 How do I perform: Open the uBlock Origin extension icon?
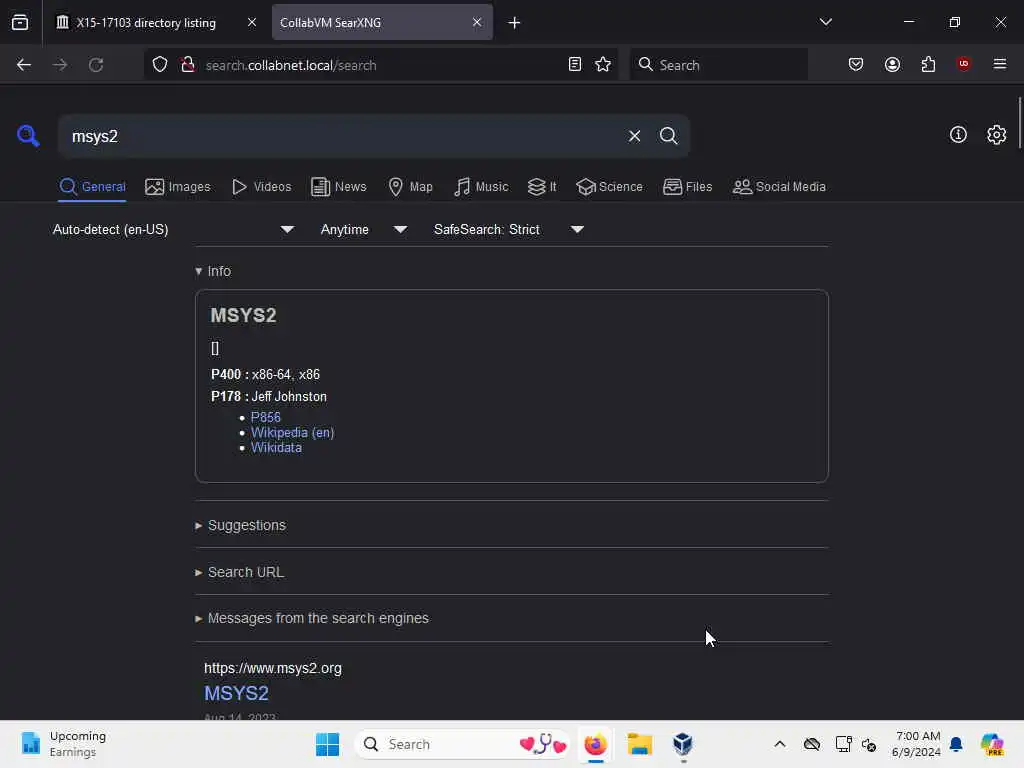(x=964, y=64)
